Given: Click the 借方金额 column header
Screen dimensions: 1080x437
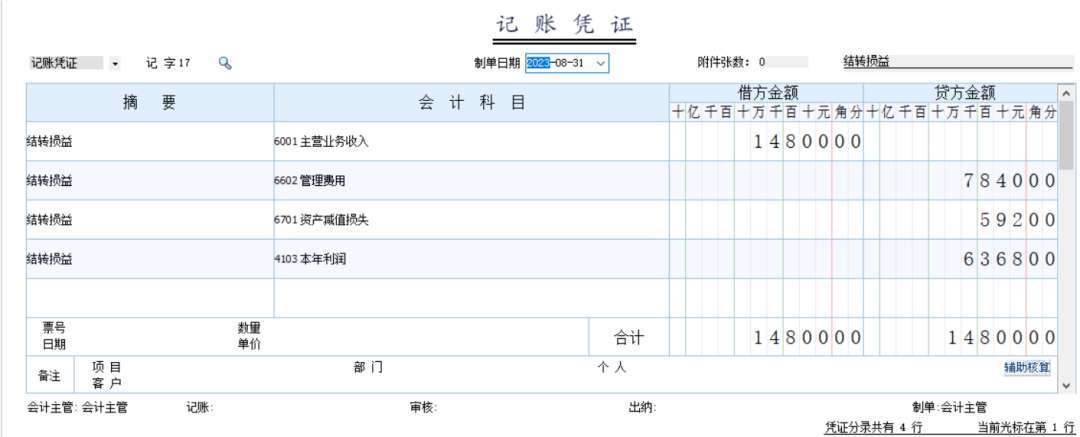Looking at the screenshot, I should [767, 93].
